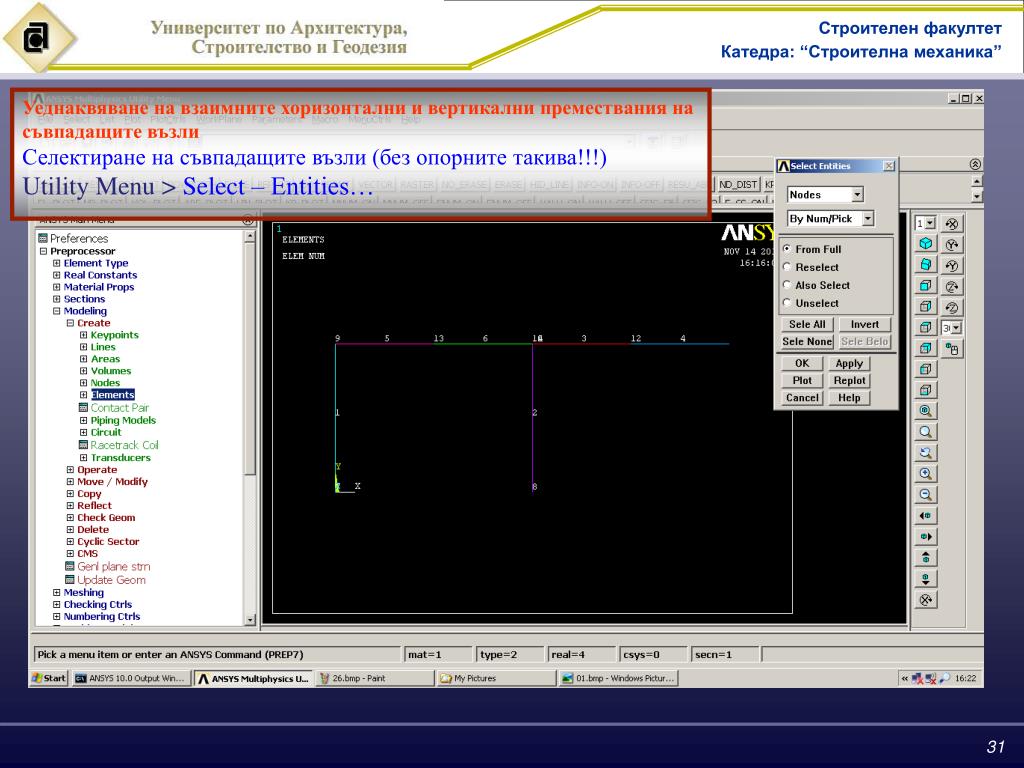
Task: Switch to ANSYS 10.0 Output Window in taskbar
Action: pos(131,678)
